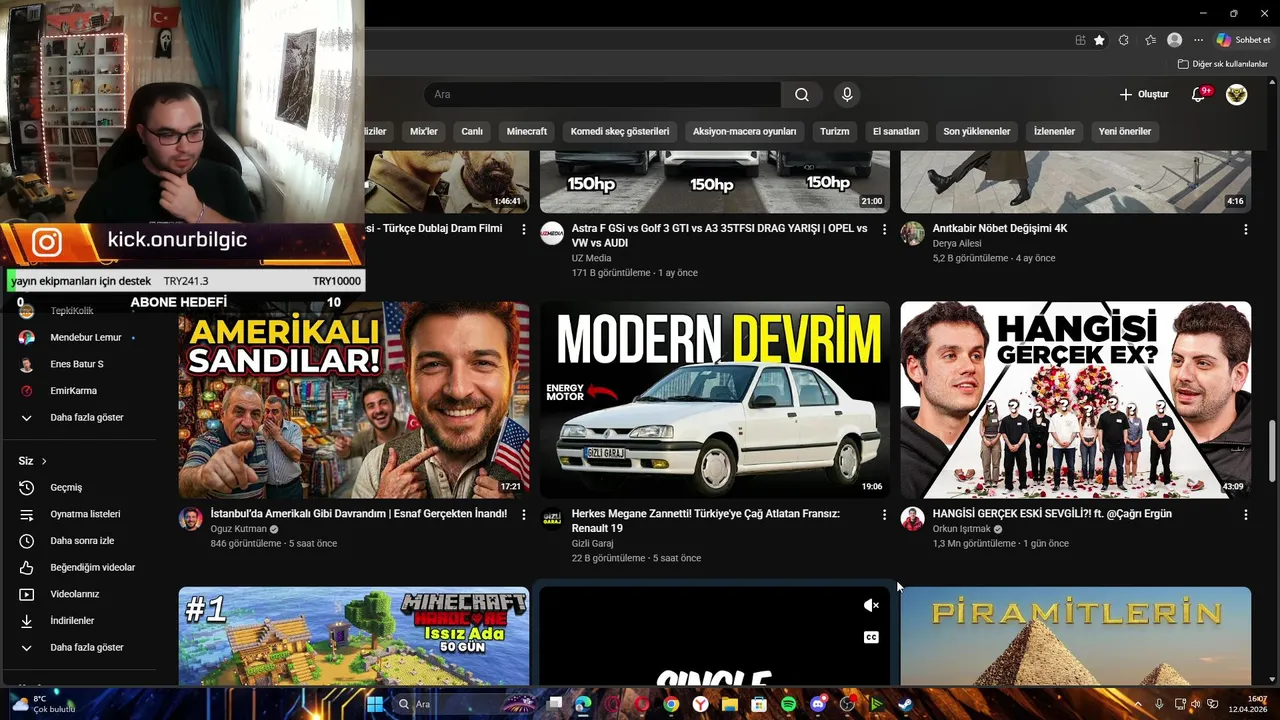Select the Yeni öneriler filter chip
The width and height of the screenshot is (1280, 720).
pos(1125,131)
